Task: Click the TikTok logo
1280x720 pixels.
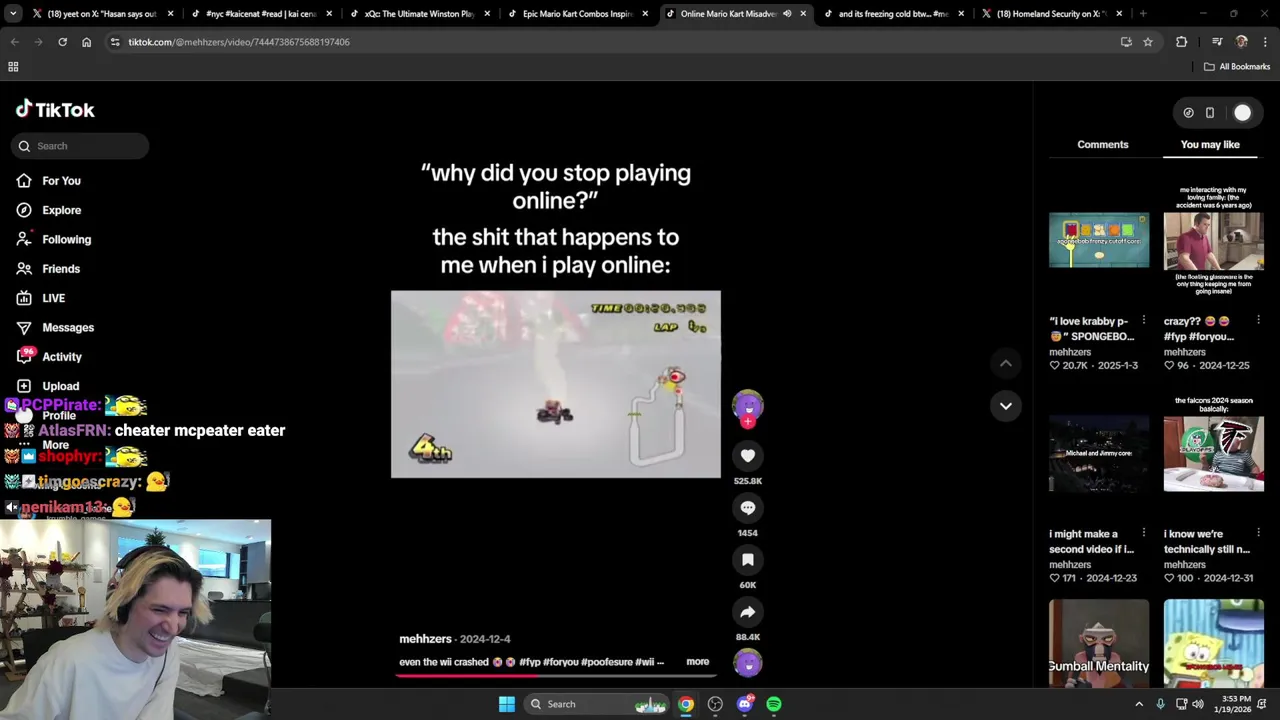Action: click(55, 110)
